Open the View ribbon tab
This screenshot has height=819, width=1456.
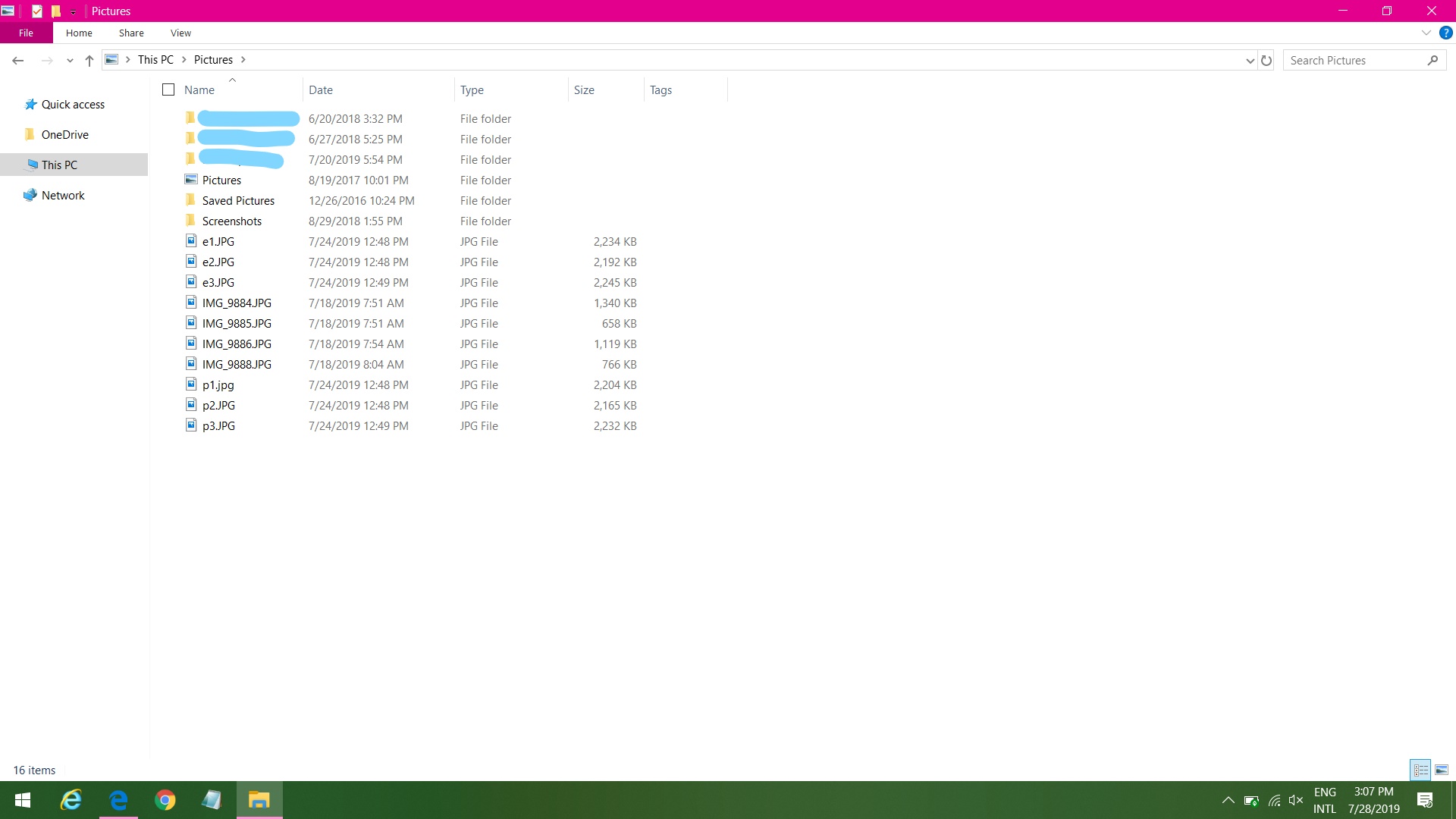coord(180,33)
